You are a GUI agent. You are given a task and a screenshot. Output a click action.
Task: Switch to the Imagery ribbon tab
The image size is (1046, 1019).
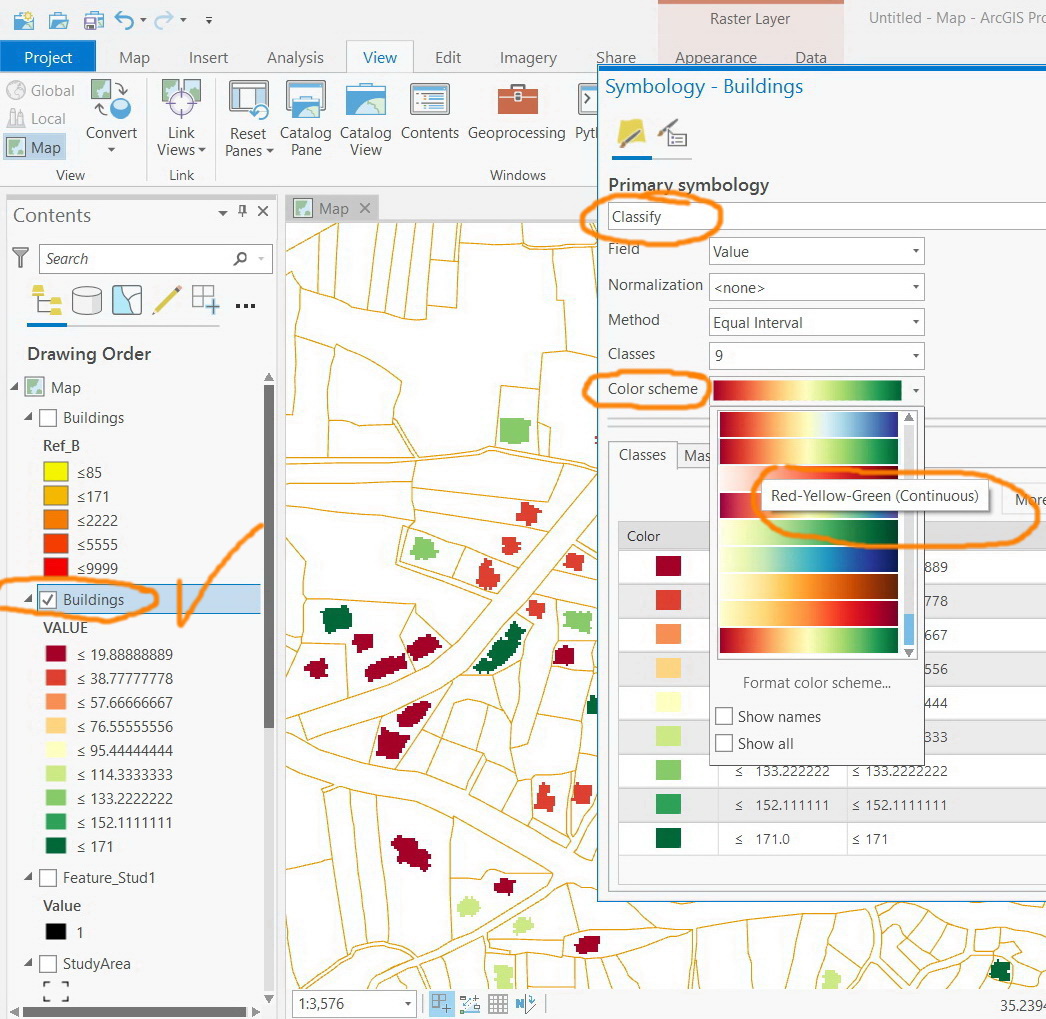(528, 57)
